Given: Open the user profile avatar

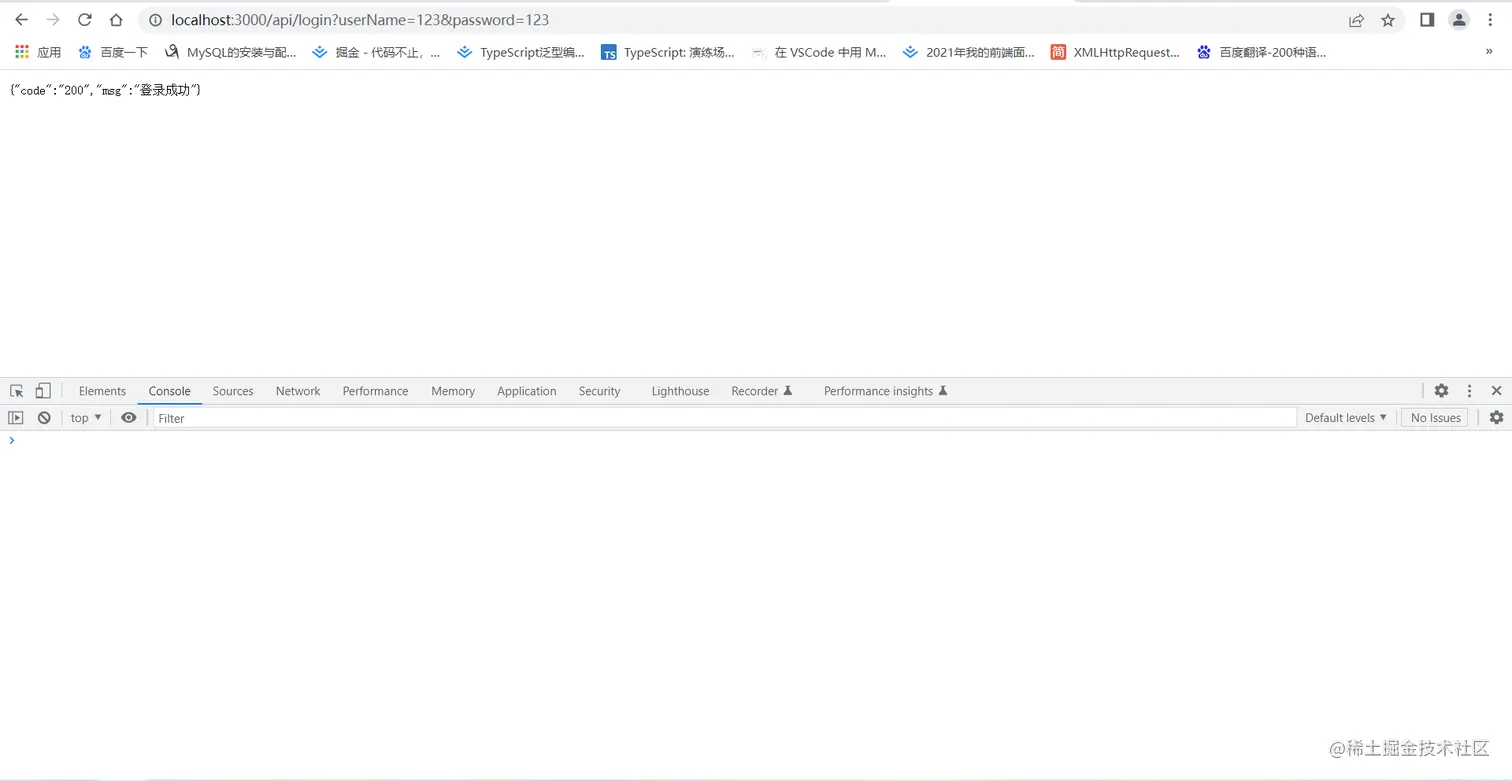Looking at the screenshot, I should point(1459,20).
